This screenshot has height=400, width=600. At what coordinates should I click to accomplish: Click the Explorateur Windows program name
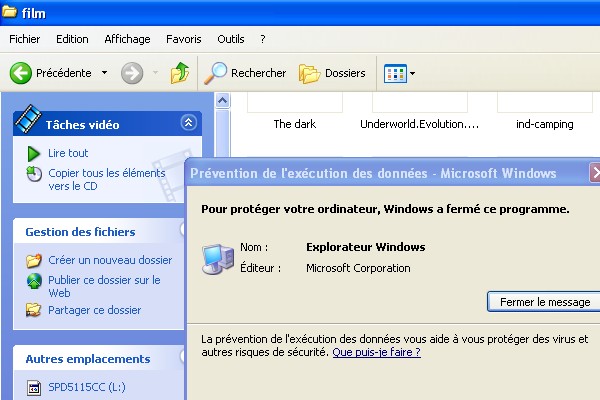tap(365, 247)
